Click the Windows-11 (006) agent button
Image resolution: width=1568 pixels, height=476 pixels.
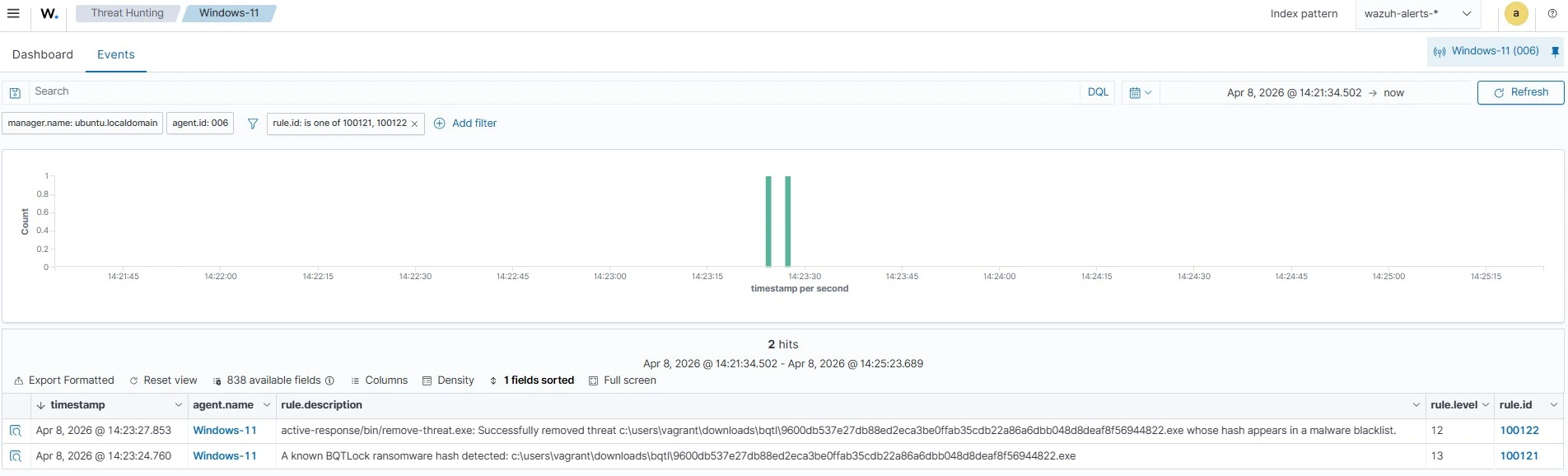(x=1486, y=51)
